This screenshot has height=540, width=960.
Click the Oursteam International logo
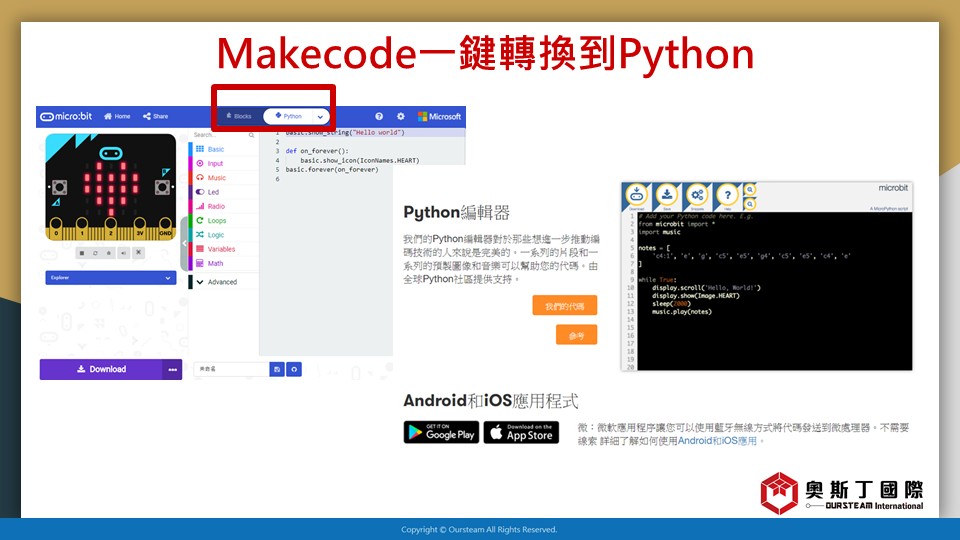pos(842,493)
